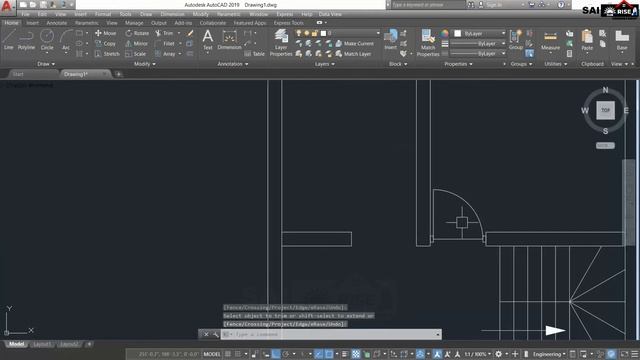
Task: Activate the Stretch tool
Action: [107, 53]
